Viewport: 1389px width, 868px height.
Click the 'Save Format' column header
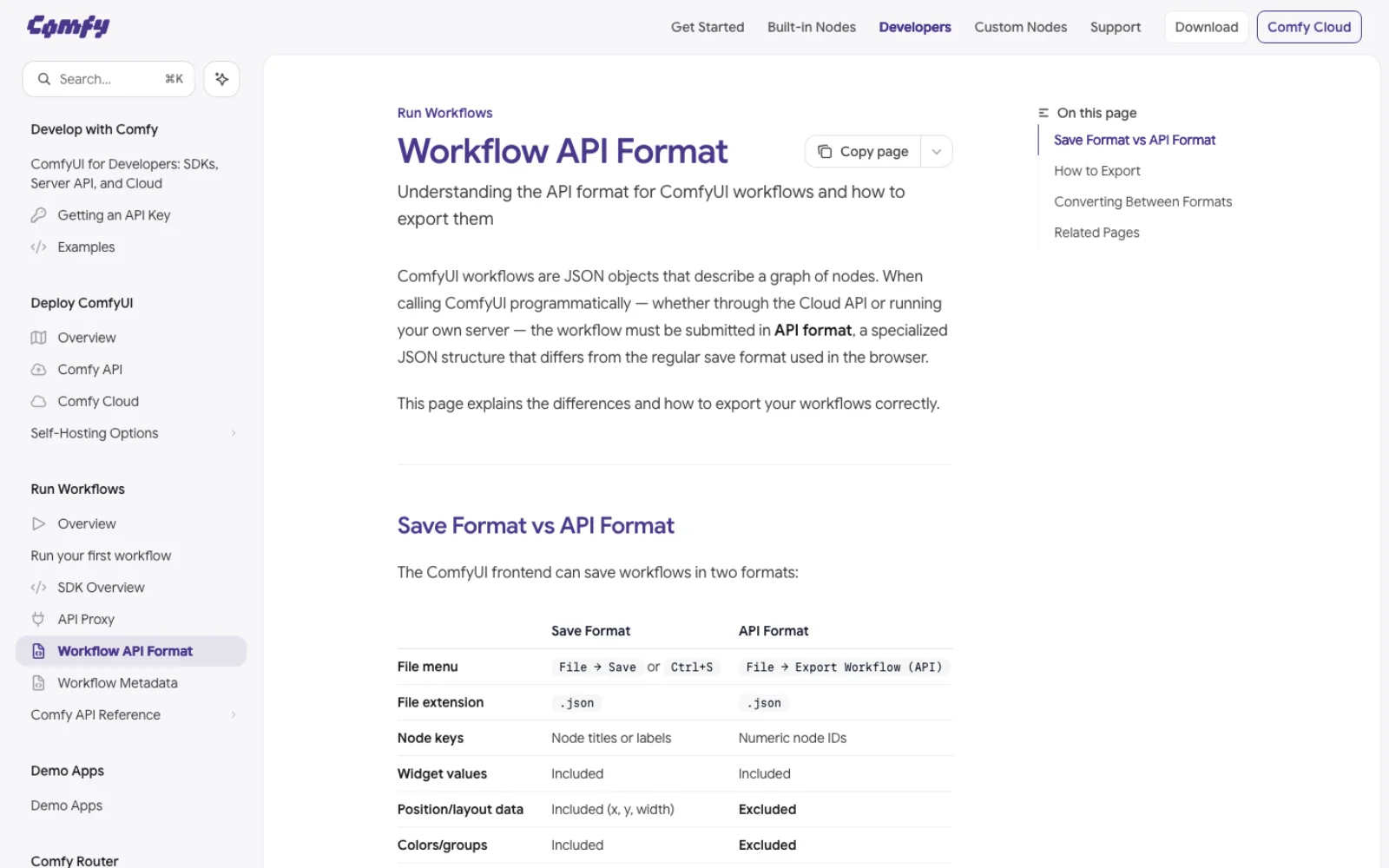pyautogui.click(x=590, y=631)
